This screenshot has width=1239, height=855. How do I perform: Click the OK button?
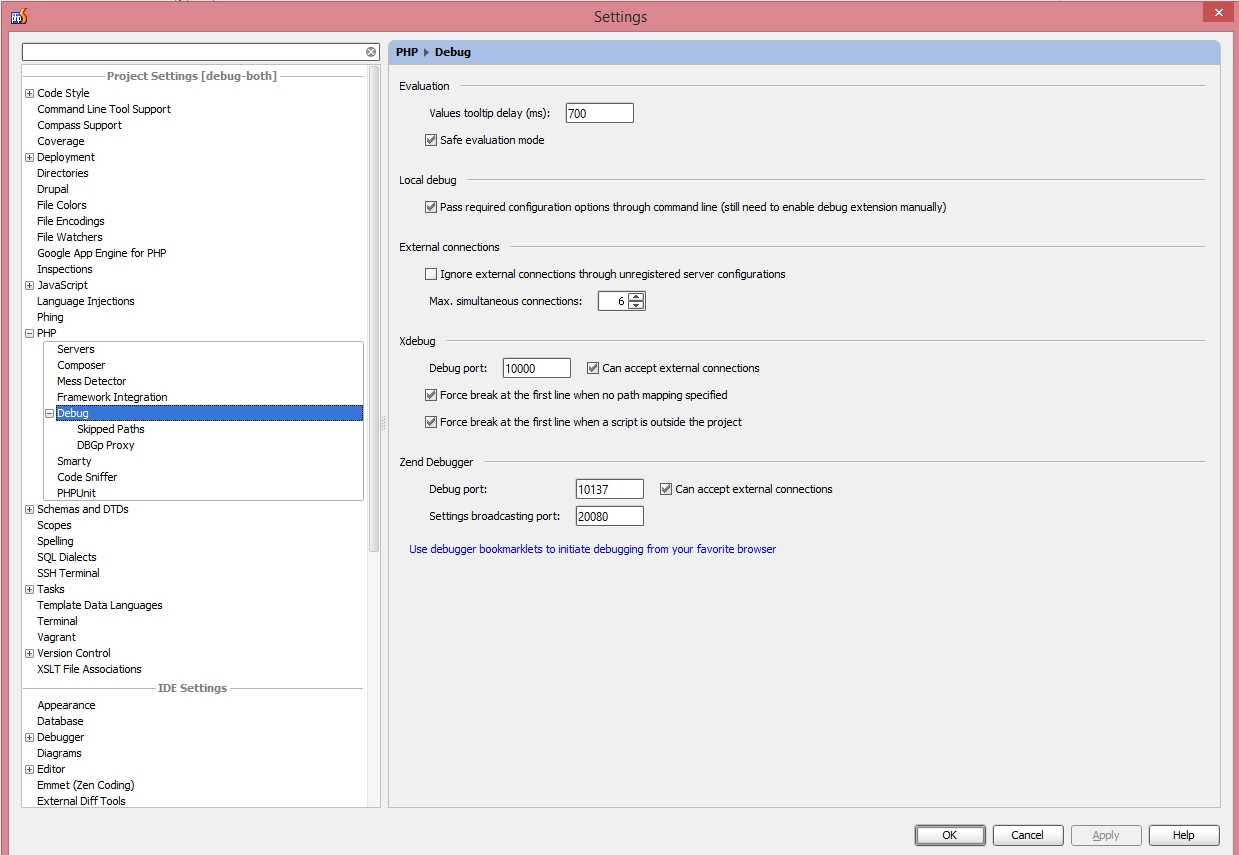[950, 835]
